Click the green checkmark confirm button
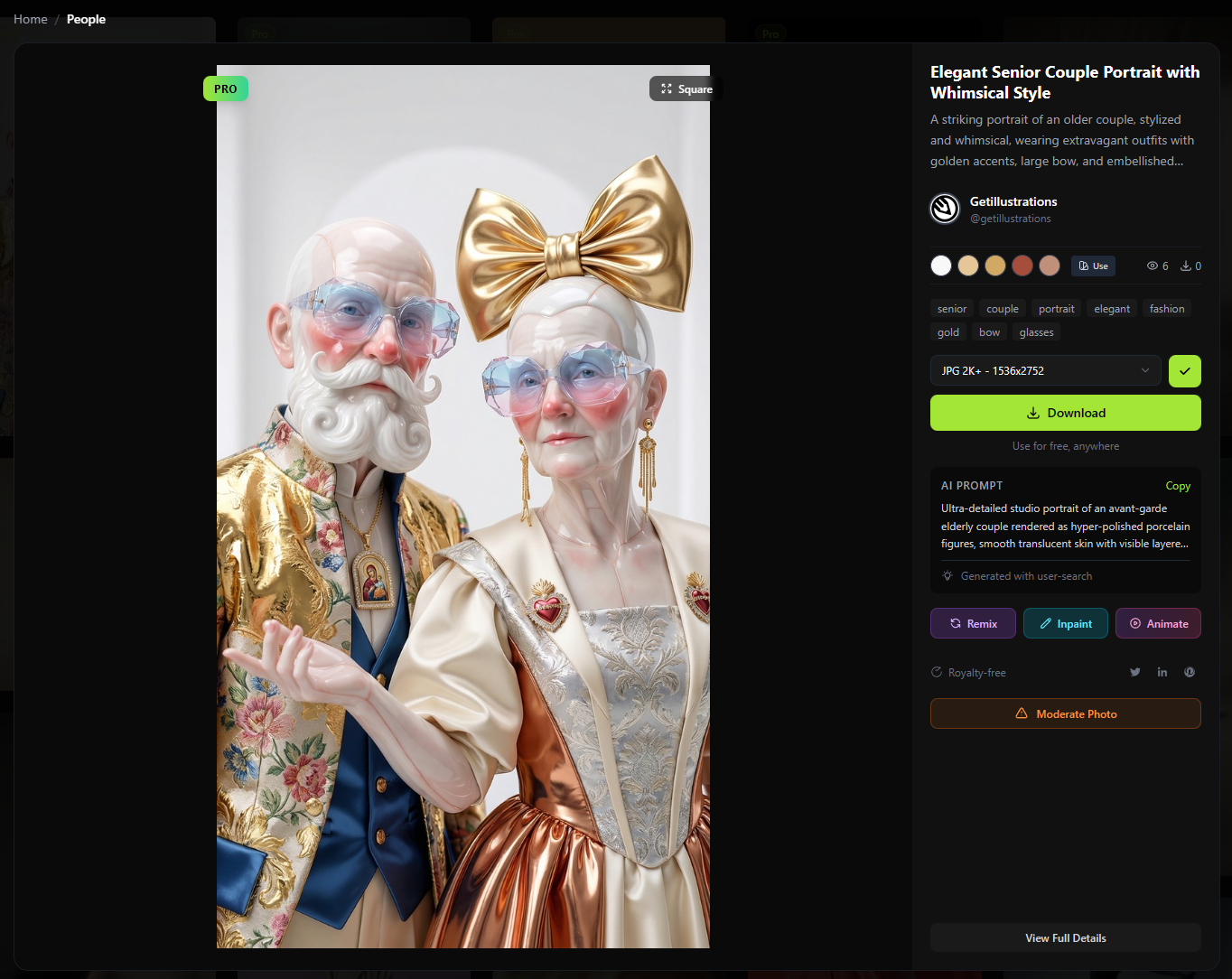The width and height of the screenshot is (1232, 979). tap(1184, 371)
